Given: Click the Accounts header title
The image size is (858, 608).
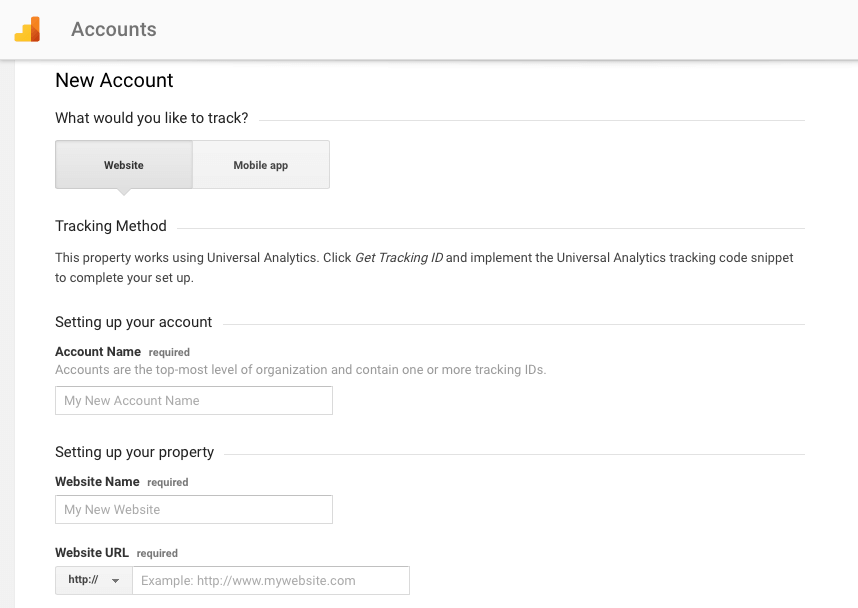Looking at the screenshot, I should [x=114, y=30].
